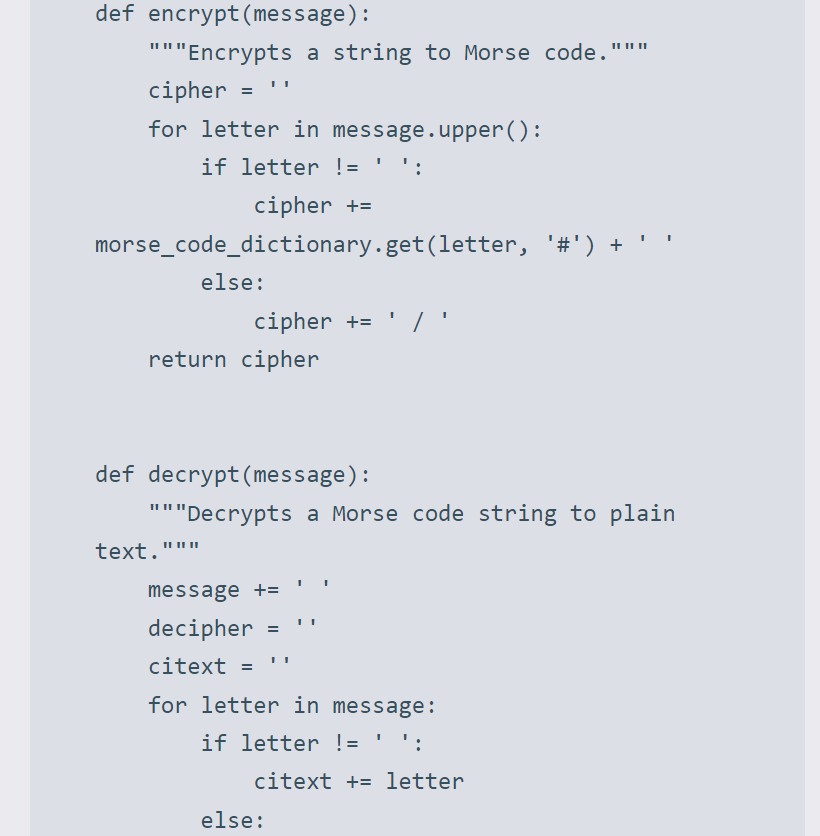The width and height of the screenshot is (820, 836).
Task: Click the citext = '' assignment line
Action: click(x=219, y=667)
